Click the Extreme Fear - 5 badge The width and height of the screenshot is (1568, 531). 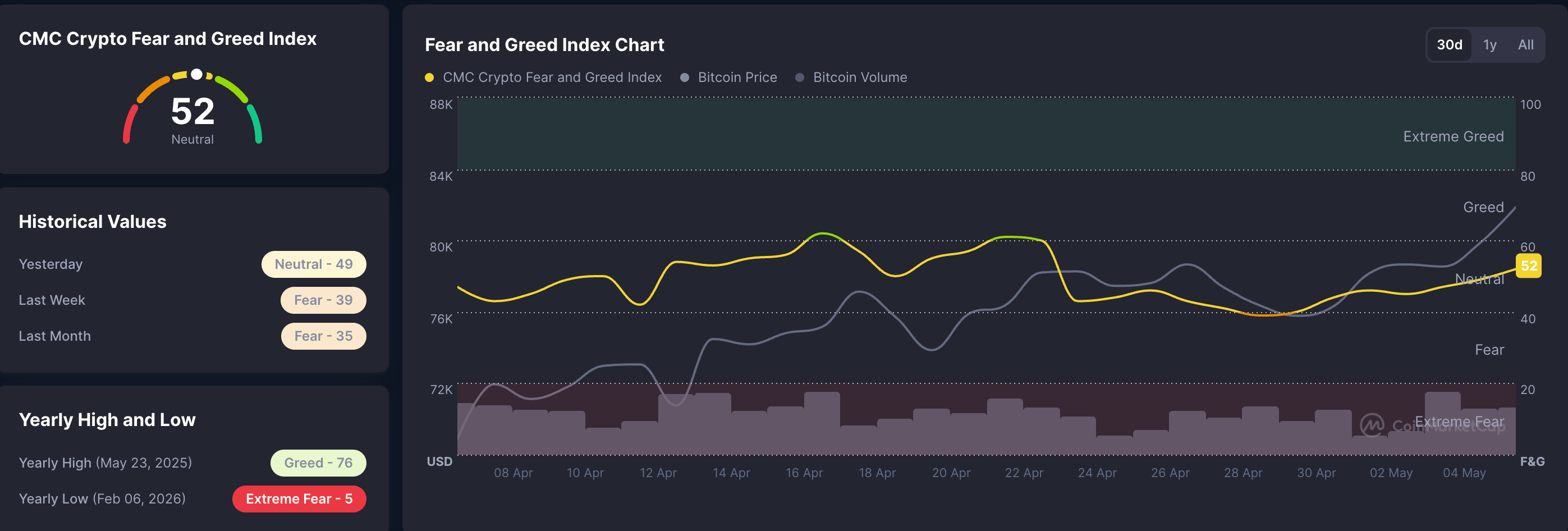point(299,499)
